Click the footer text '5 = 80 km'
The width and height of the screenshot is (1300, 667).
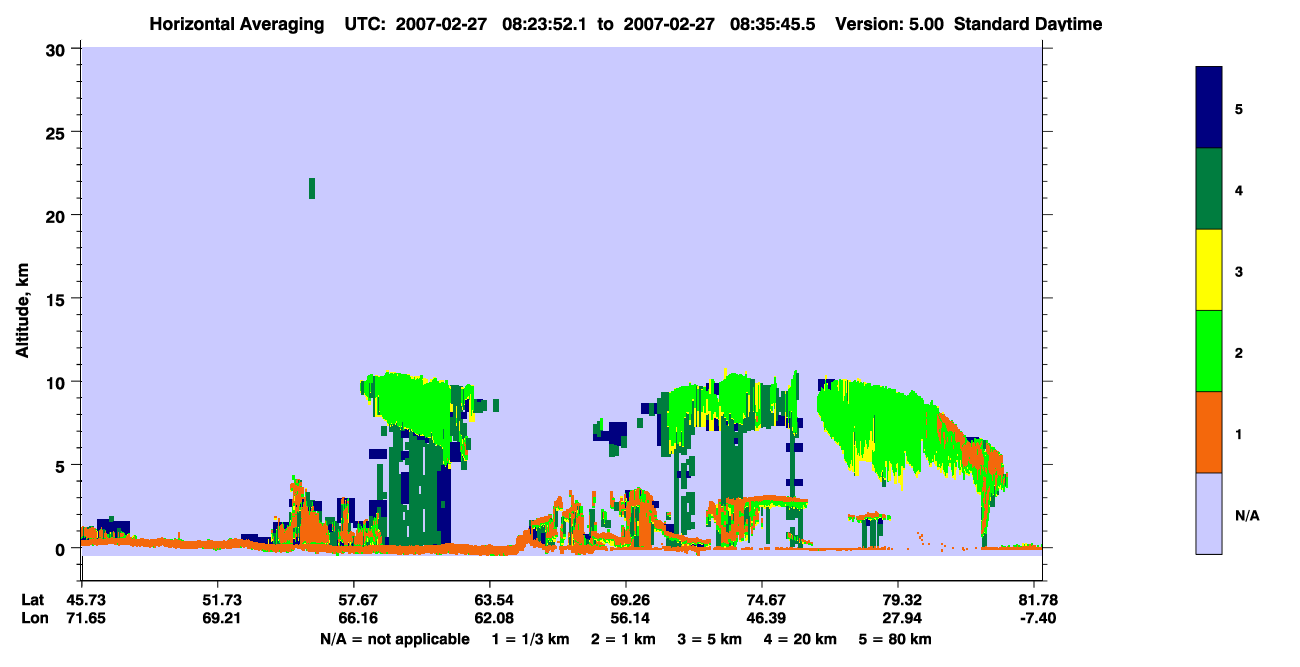tap(896, 639)
